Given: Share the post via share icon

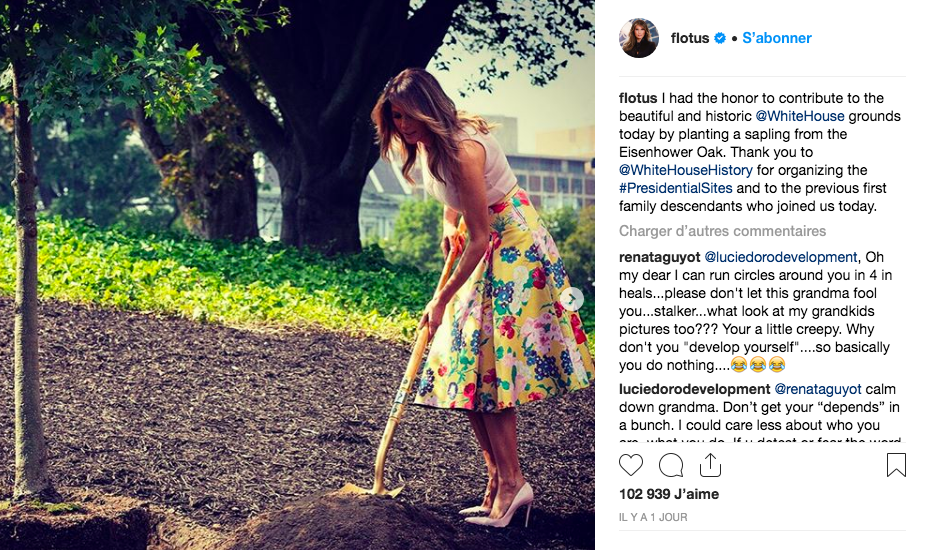Looking at the screenshot, I should click(710, 465).
